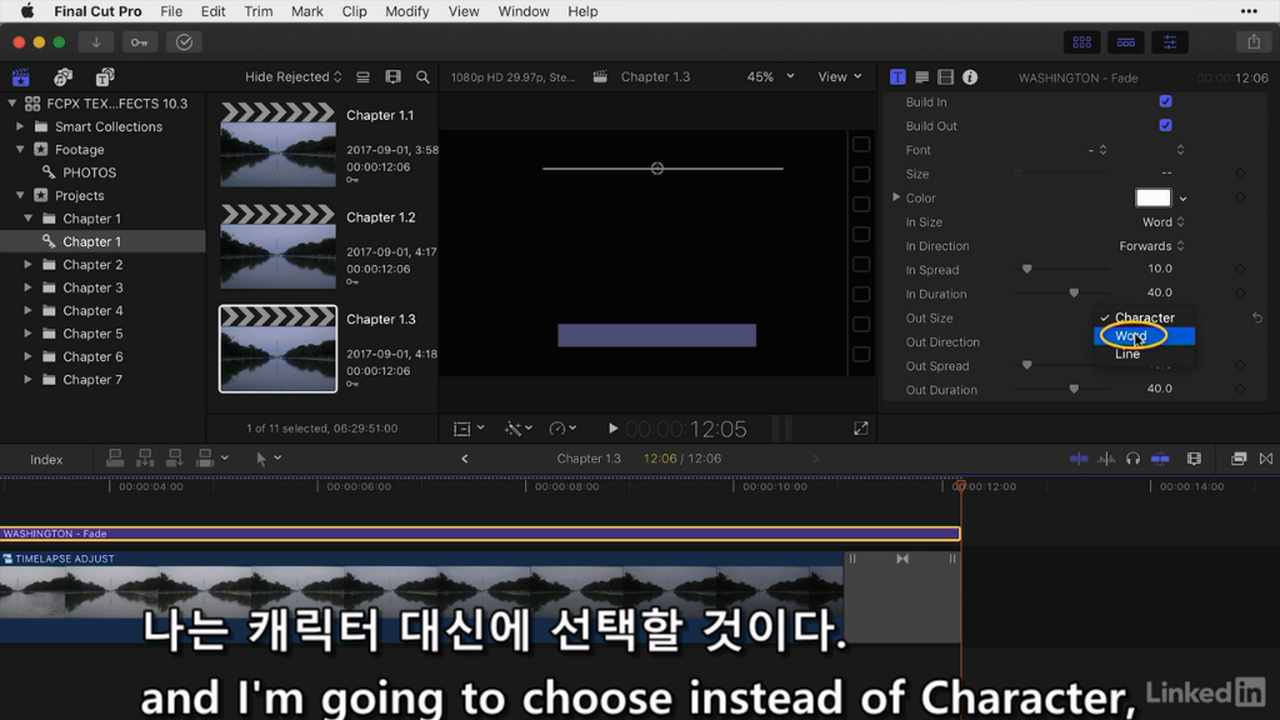Open the Modify menu
The width and height of the screenshot is (1280, 720).
click(406, 11)
